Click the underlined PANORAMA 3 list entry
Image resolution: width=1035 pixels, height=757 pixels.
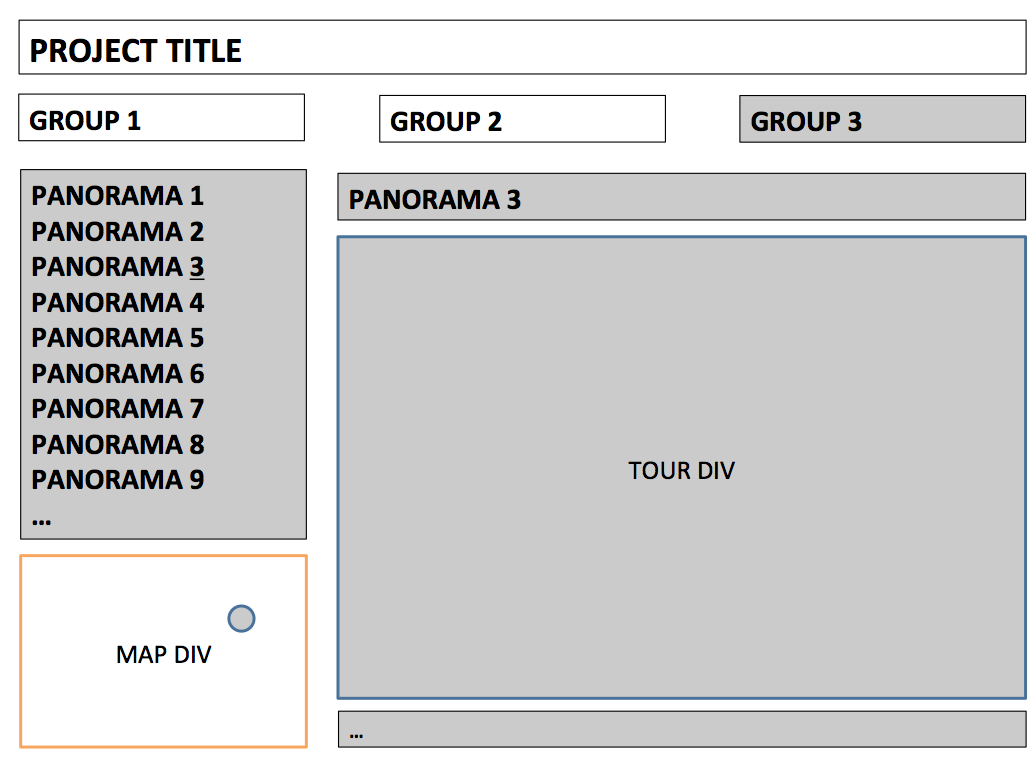117,267
